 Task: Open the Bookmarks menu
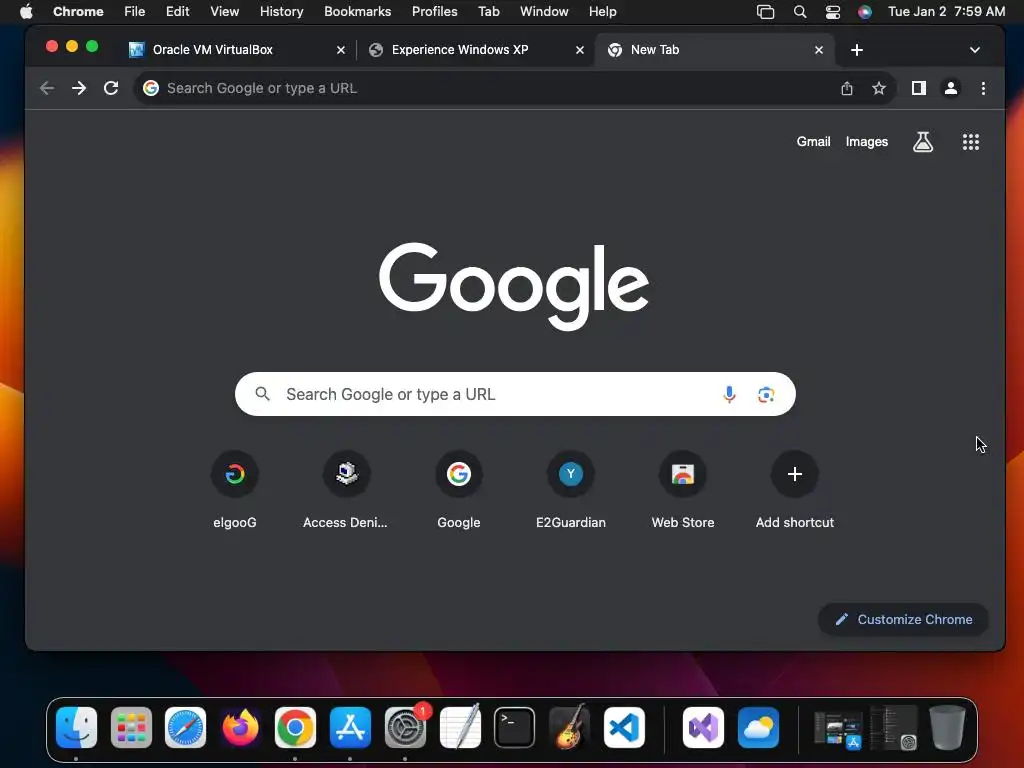click(358, 12)
